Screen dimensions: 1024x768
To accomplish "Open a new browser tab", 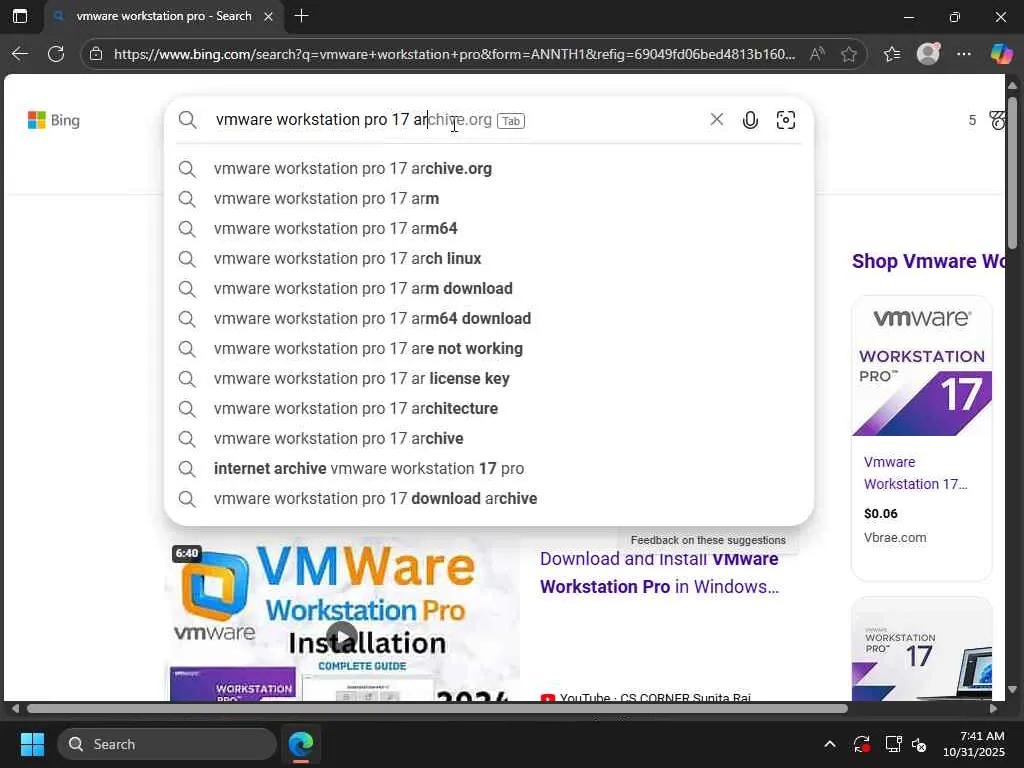I will tap(301, 16).
